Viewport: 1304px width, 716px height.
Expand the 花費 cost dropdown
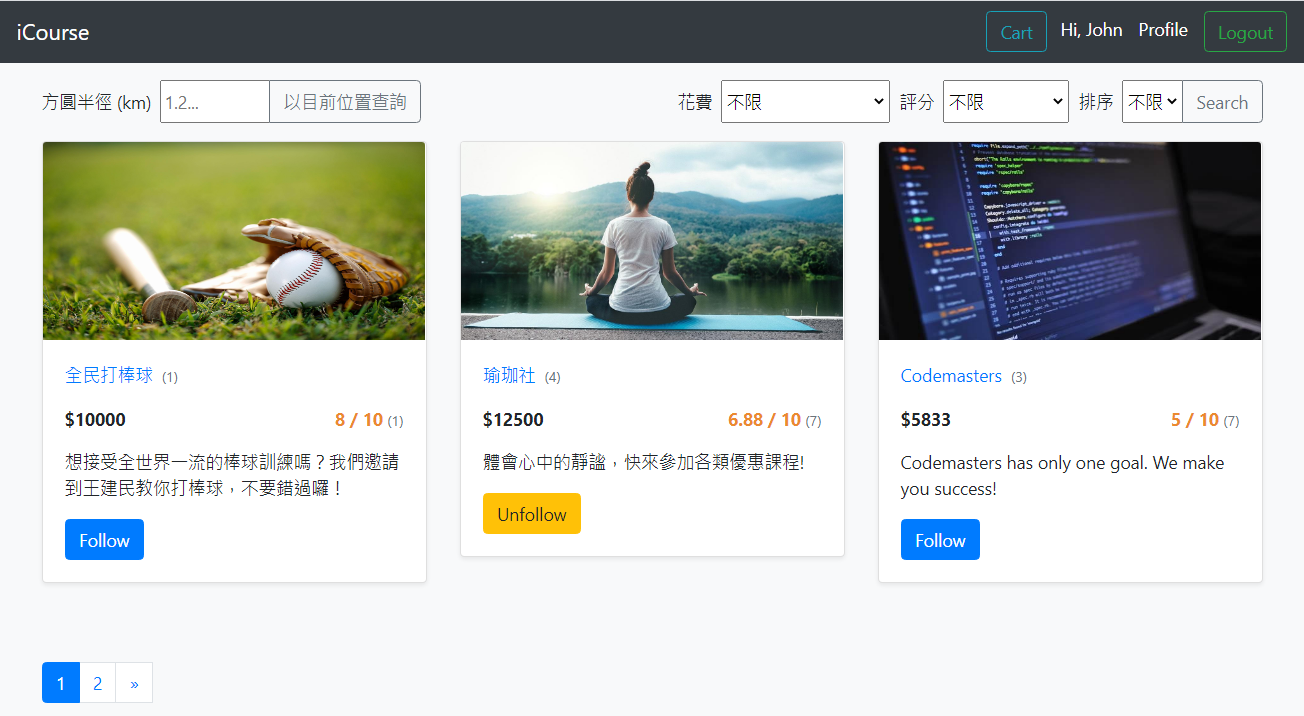805,102
